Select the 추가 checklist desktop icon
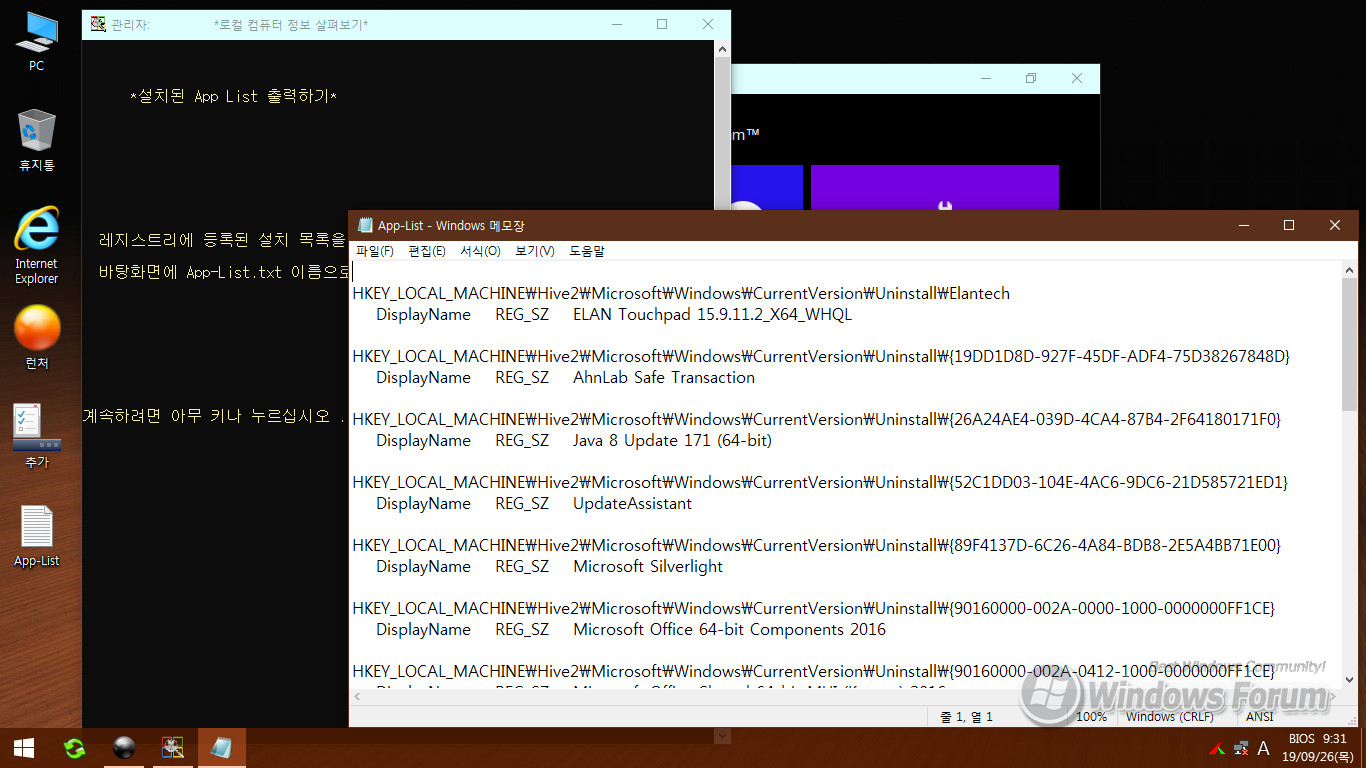Viewport: 1366px width, 768px height. click(36, 436)
